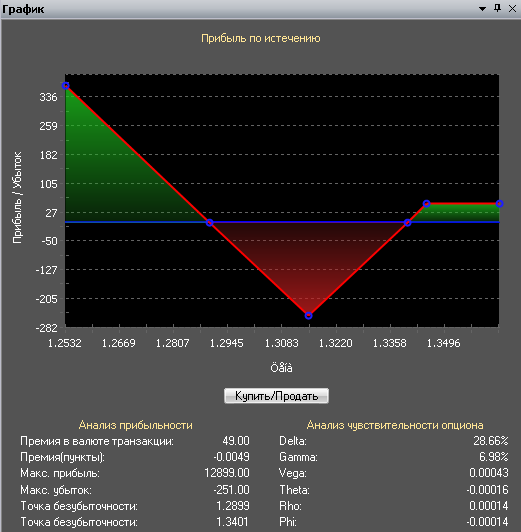This screenshot has height=532, width=521.
Task: Click the Купить/Продать button
Action: [276, 396]
